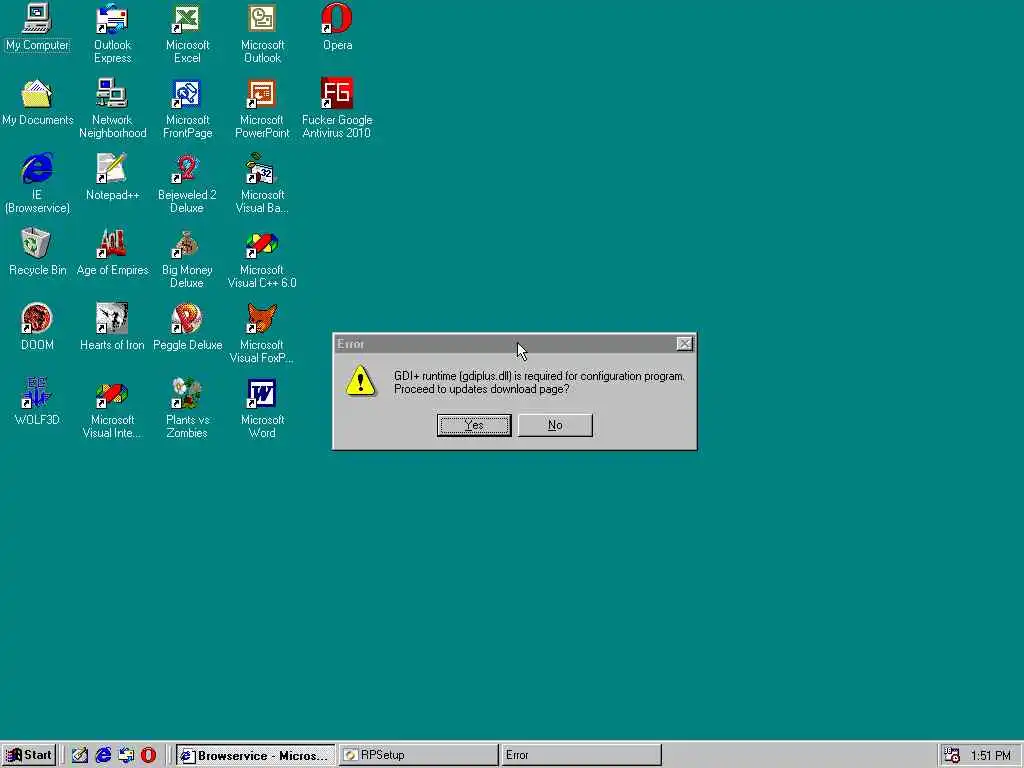The width and height of the screenshot is (1024, 768).
Task: Switch to Browservice taskbar button
Action: [x=255, y=755]
